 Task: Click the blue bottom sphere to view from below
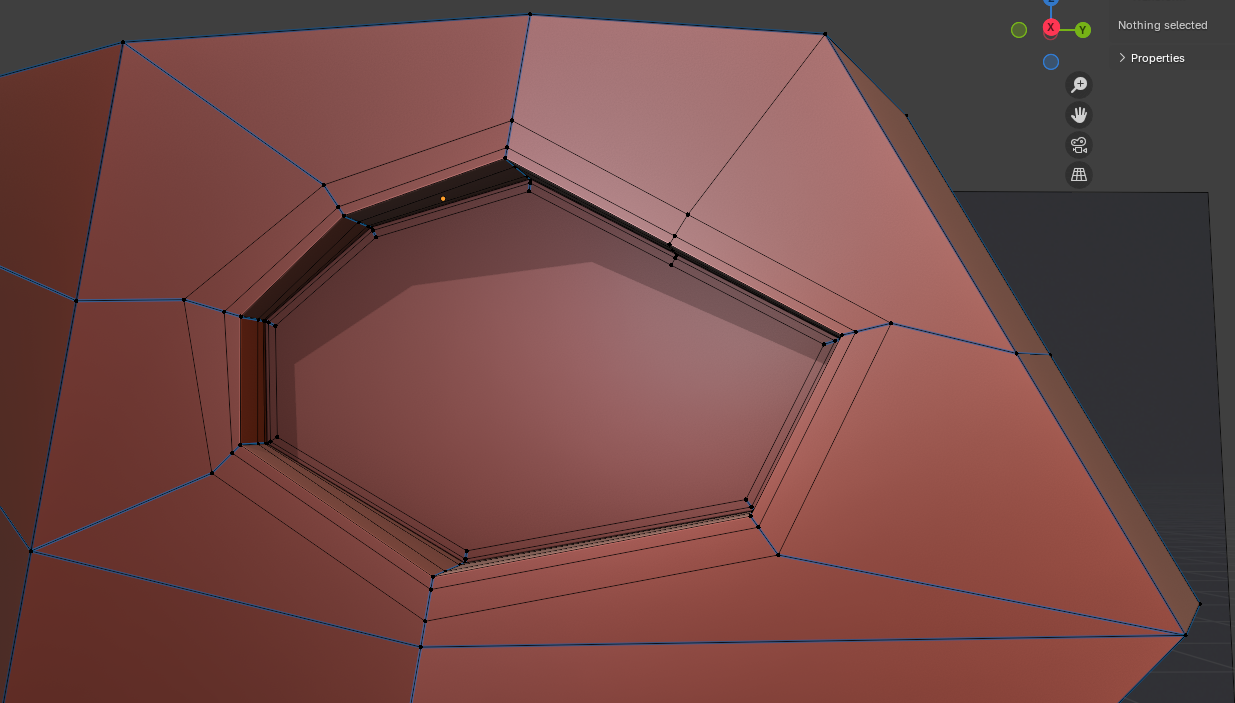tap(1051, 62)
